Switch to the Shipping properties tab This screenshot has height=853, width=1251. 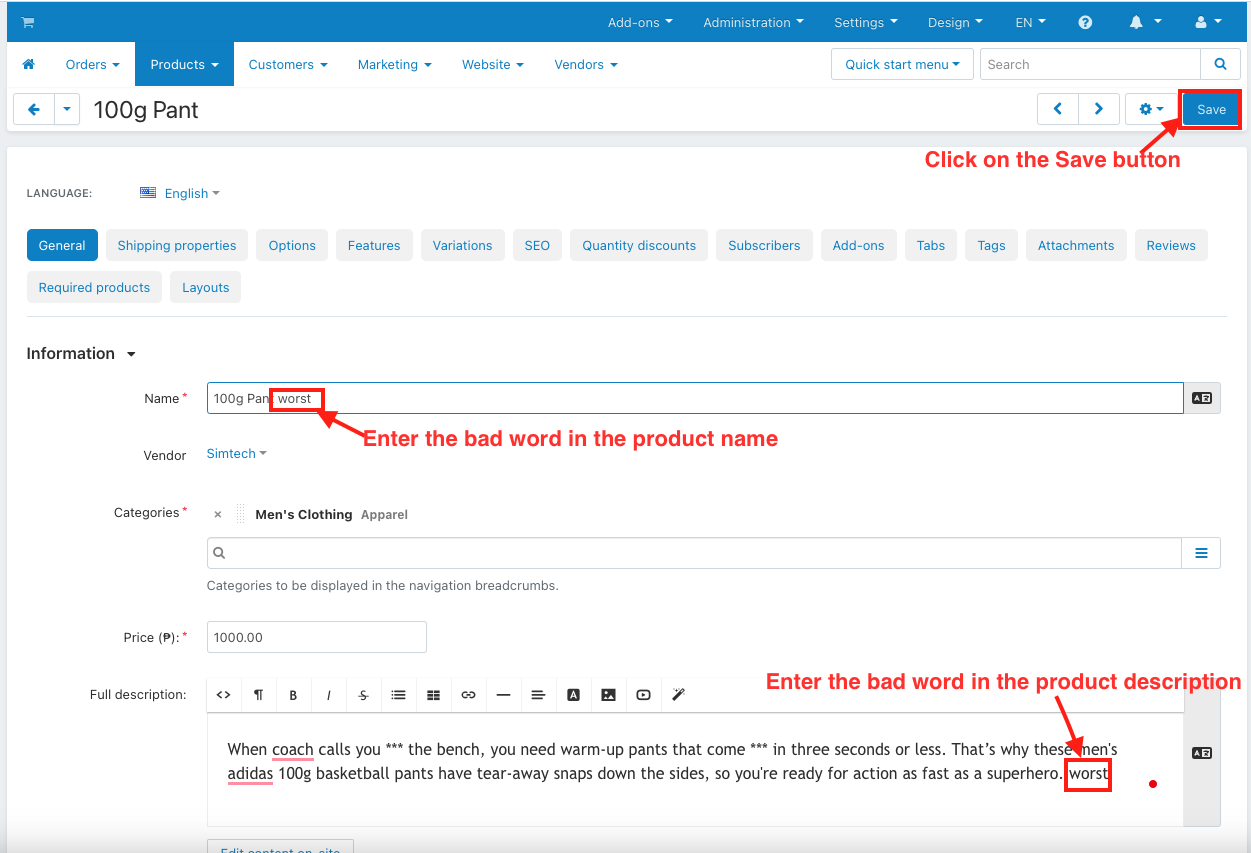pos(177,245)
